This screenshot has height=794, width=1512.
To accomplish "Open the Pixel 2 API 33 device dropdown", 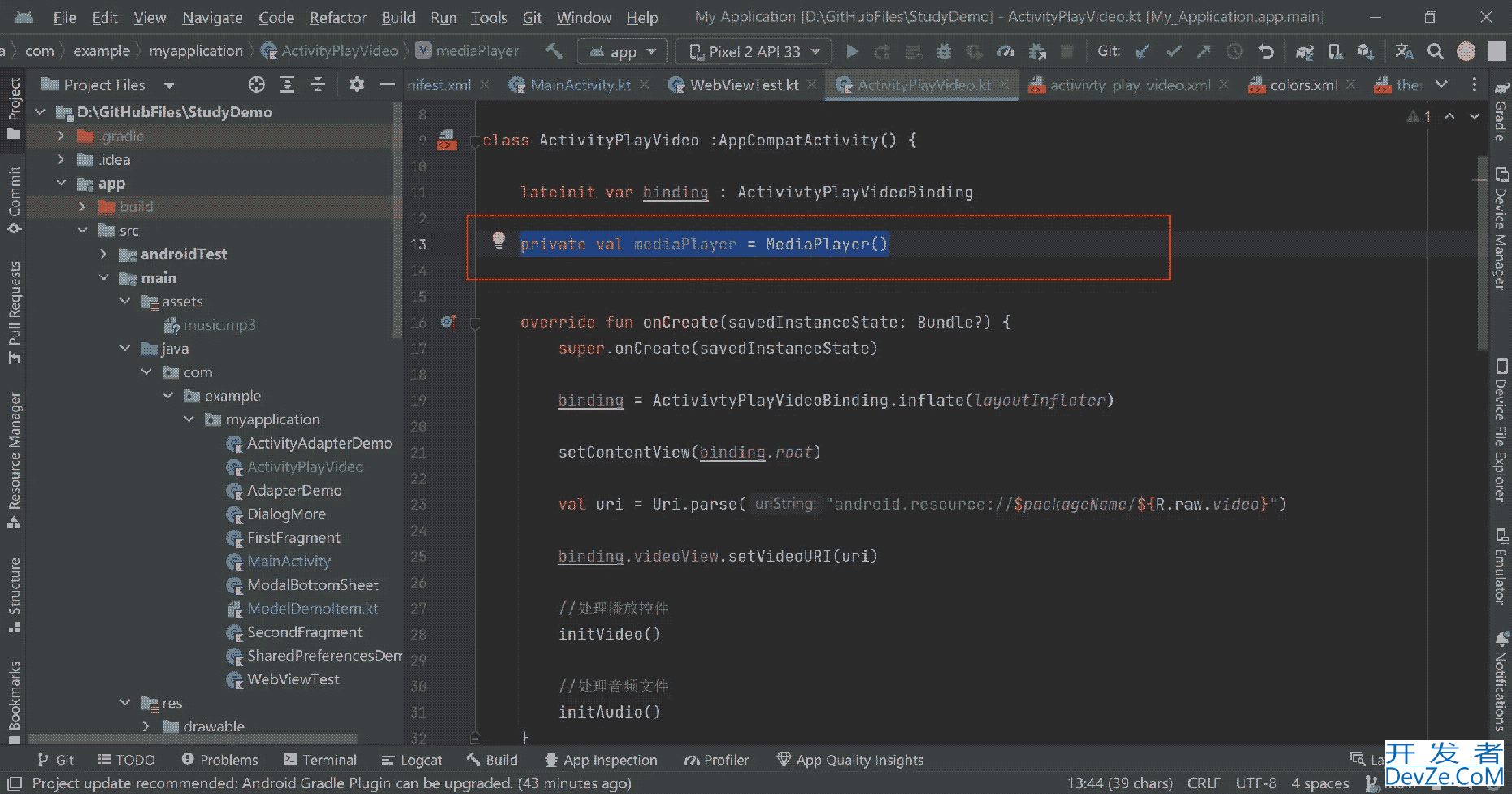I will coord(754,51).
